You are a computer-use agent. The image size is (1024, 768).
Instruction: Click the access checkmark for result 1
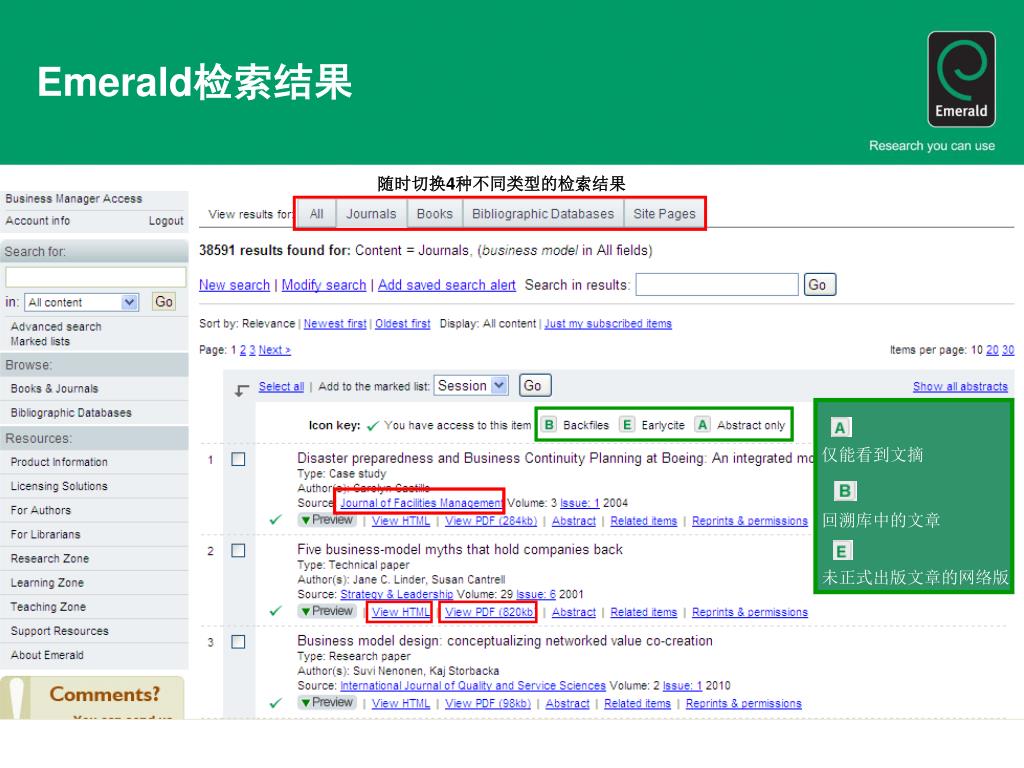(276, 520)
